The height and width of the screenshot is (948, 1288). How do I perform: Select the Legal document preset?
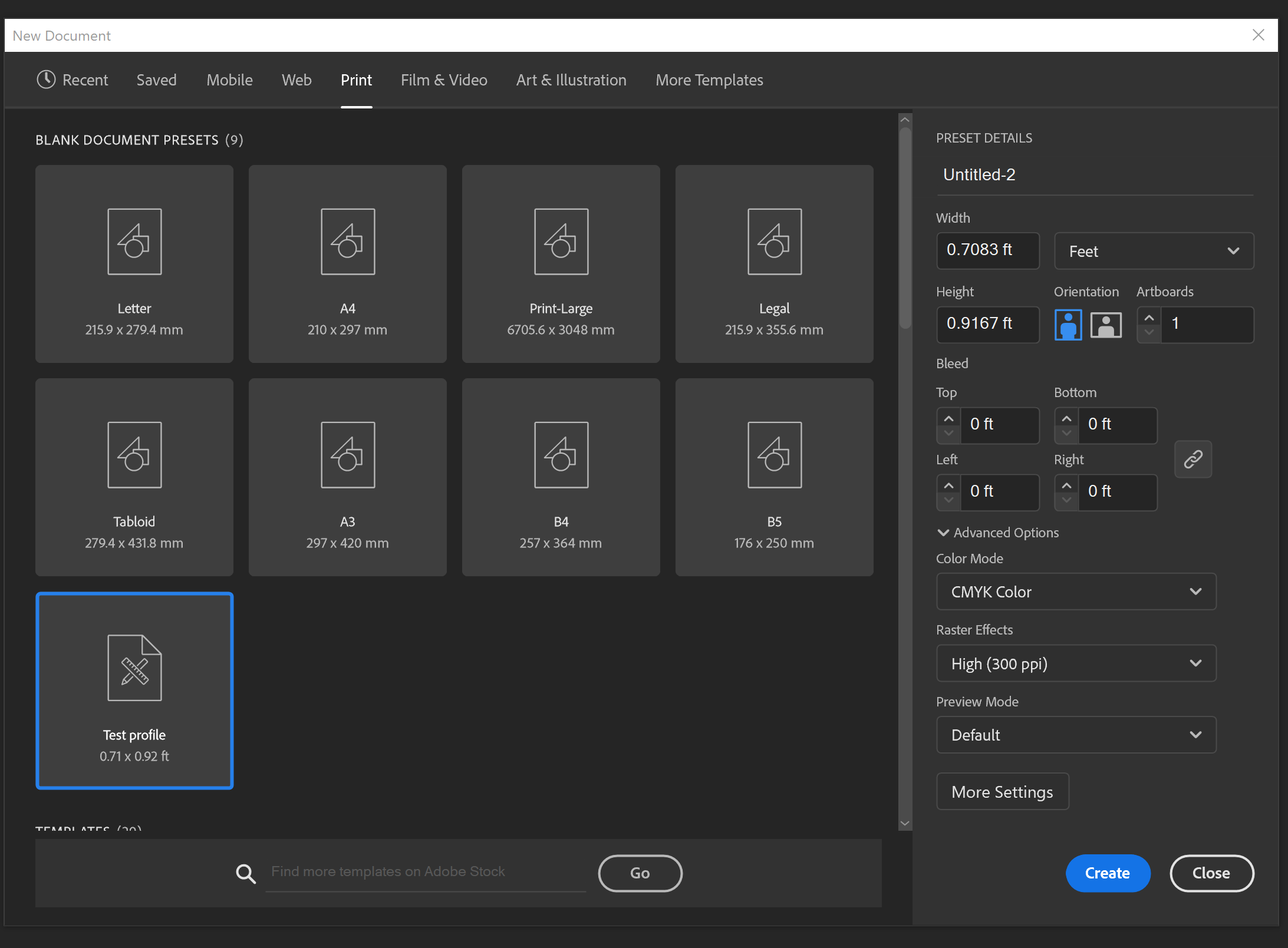click(x=774, y=263)
